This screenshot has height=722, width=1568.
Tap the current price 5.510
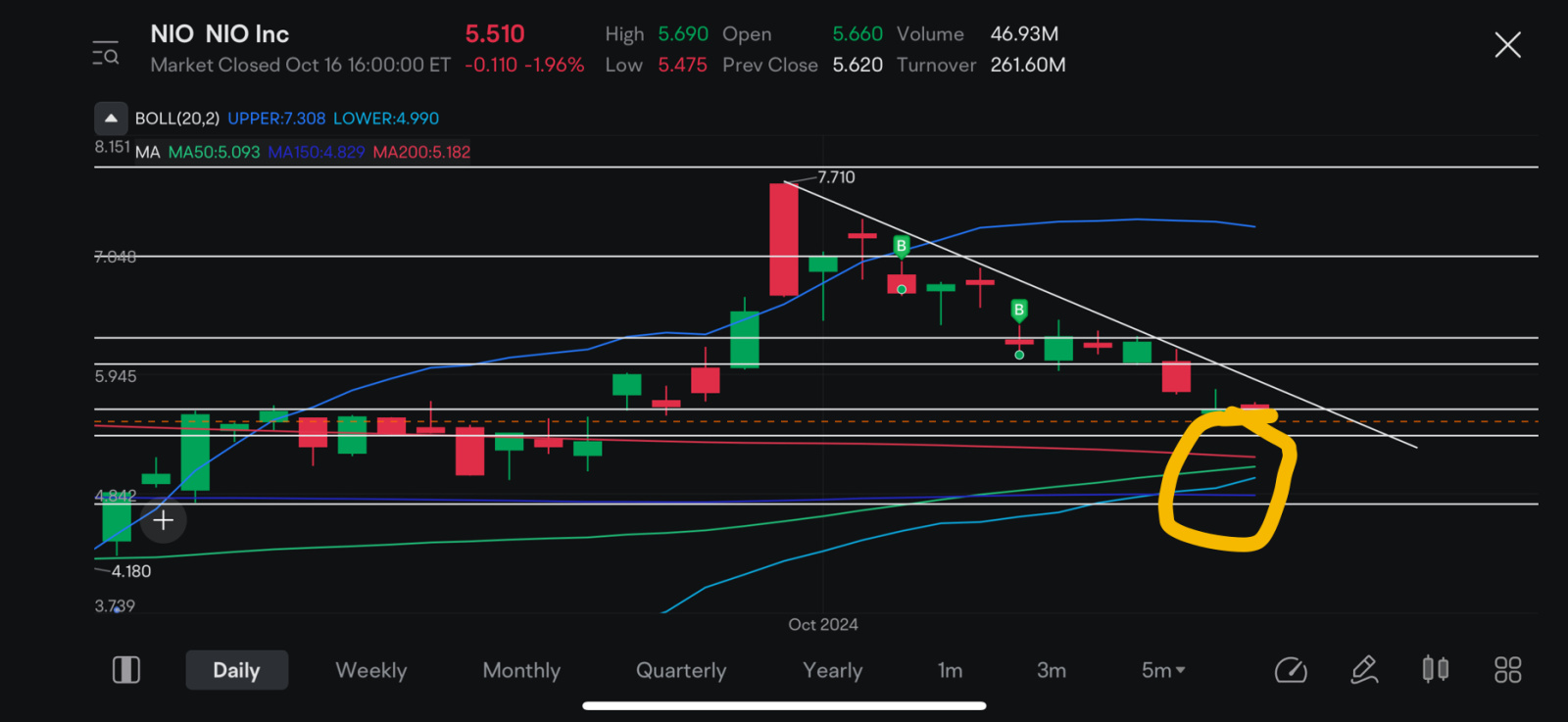(x=495, y=34)
